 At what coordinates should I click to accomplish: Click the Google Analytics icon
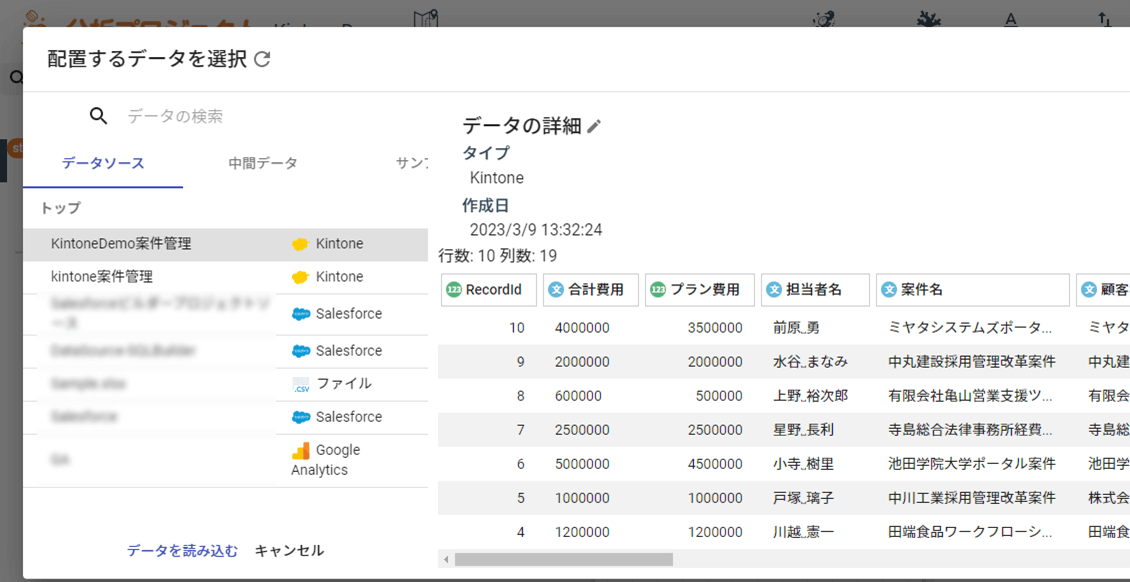click(301, 451)
